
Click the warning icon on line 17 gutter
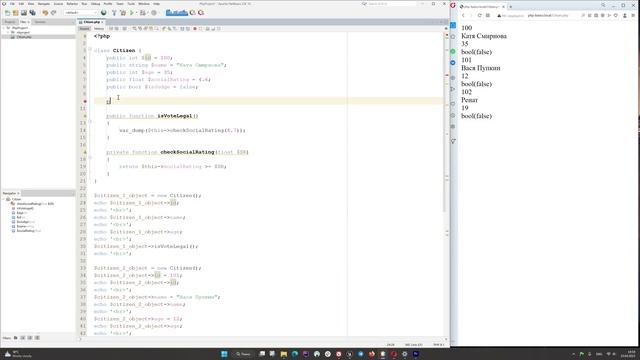point(85,152)
